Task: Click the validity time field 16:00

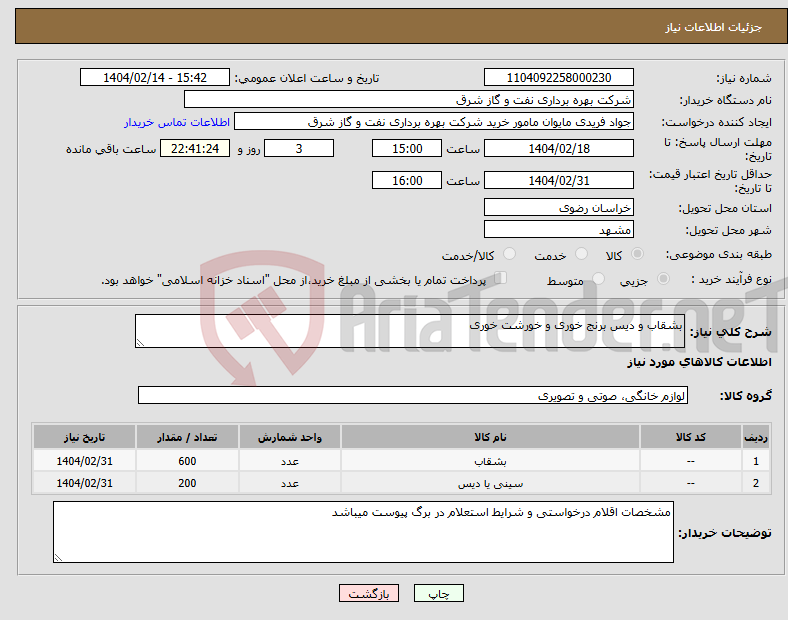Action: pyautogui.click(x=407, y=180)
